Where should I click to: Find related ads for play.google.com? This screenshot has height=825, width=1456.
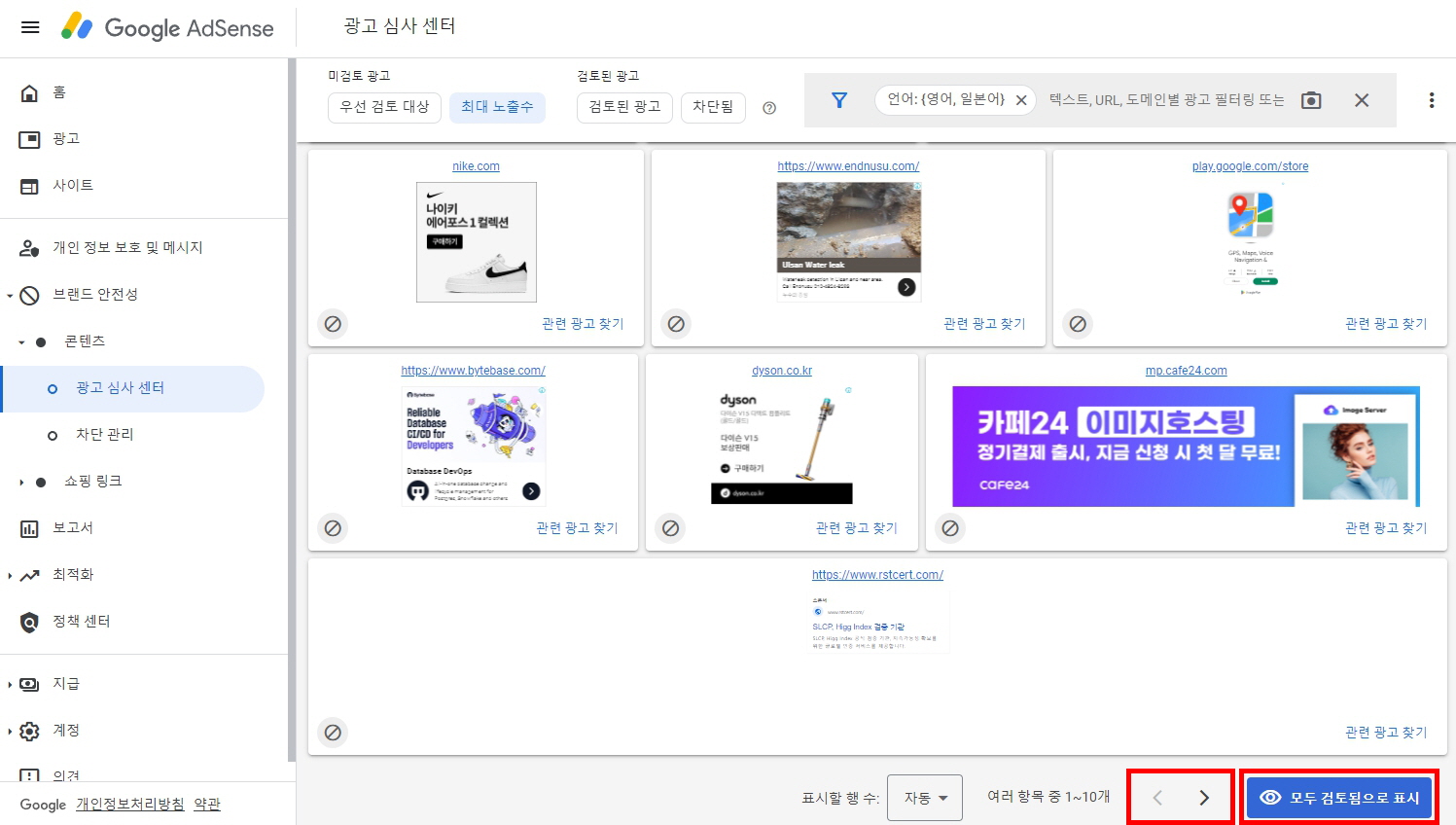click(x=1386, y=324)
